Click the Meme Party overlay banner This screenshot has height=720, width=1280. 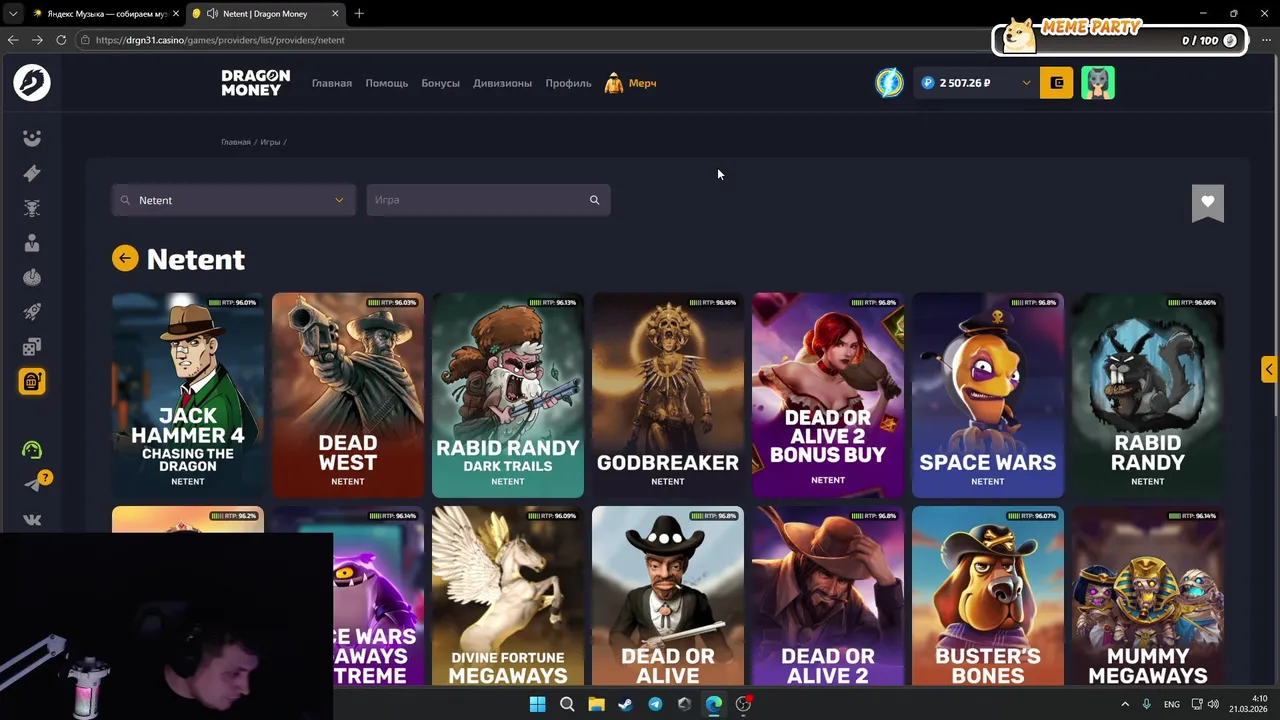click(x=1120, y=37)
